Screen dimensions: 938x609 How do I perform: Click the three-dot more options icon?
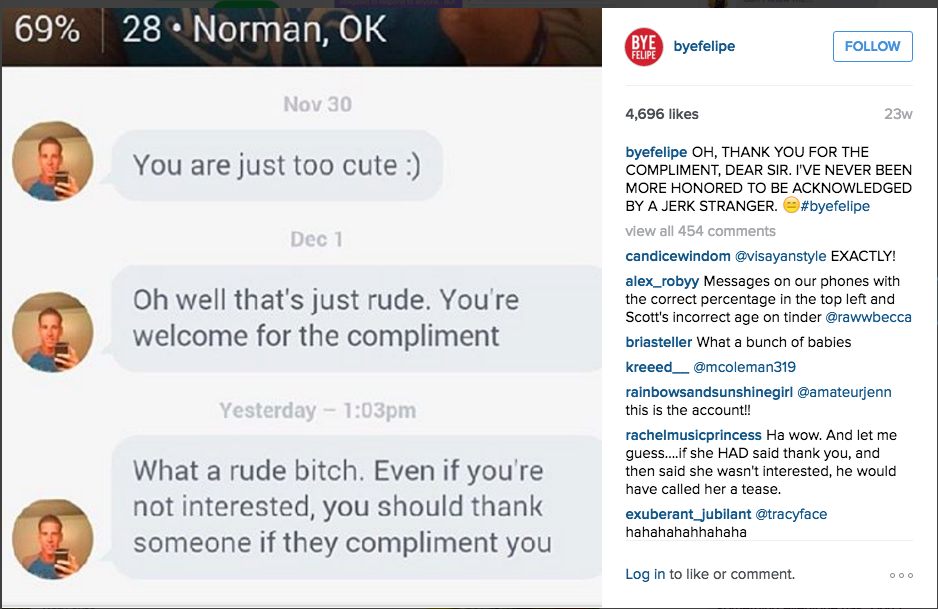tap(900, 575)
